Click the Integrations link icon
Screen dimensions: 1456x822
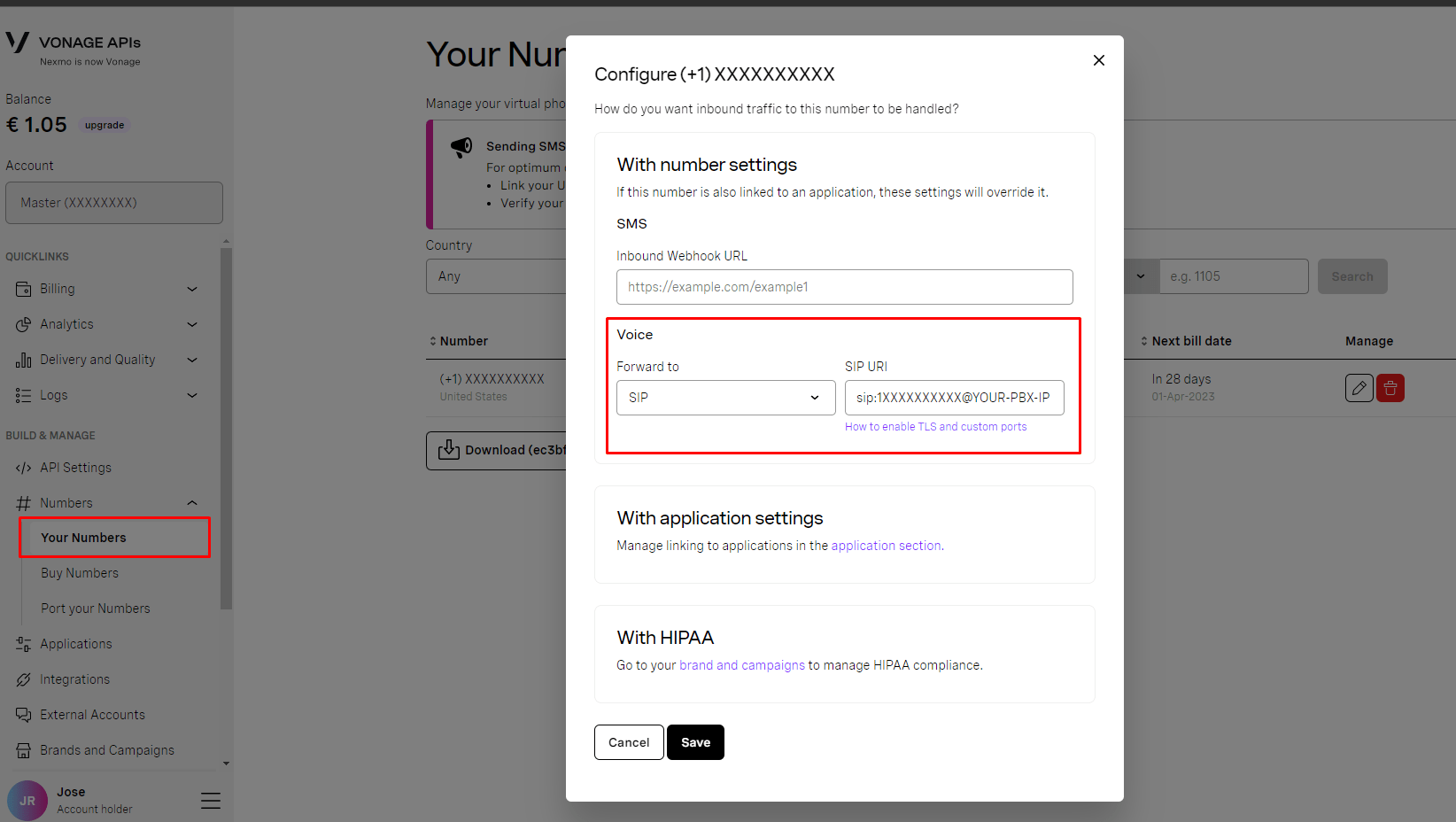tap(23, 679)
